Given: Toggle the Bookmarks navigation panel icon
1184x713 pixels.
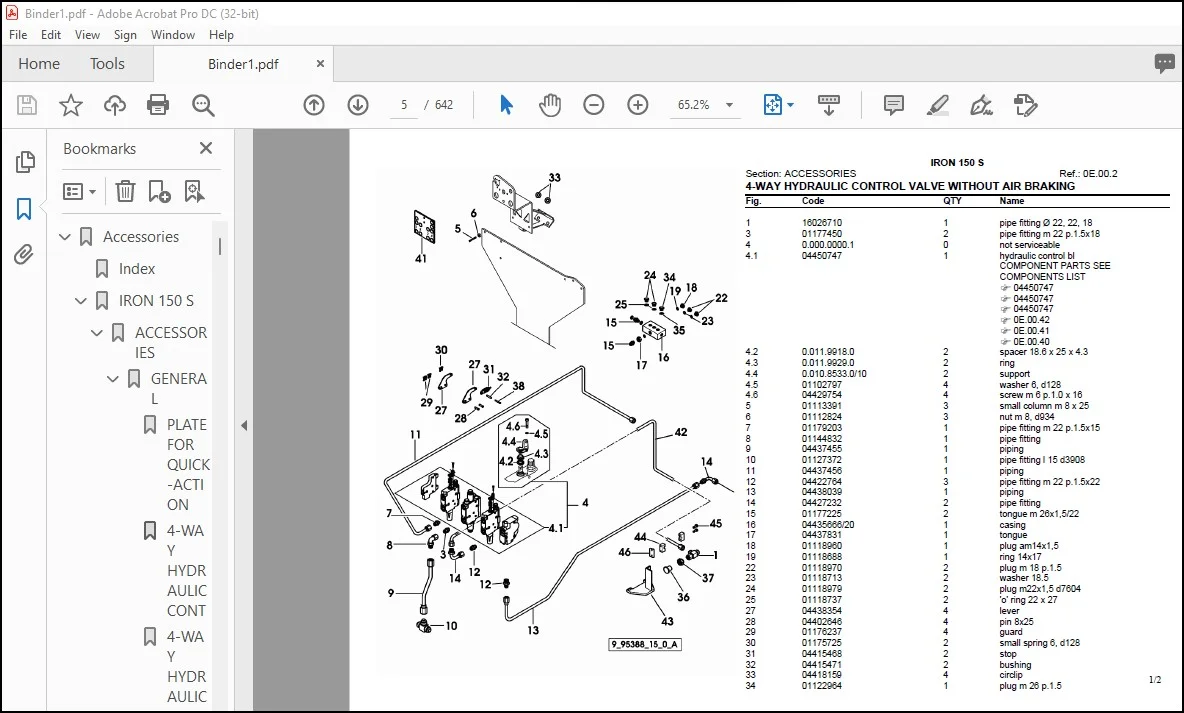Looking at the screenshot, I should coord(24,209).
